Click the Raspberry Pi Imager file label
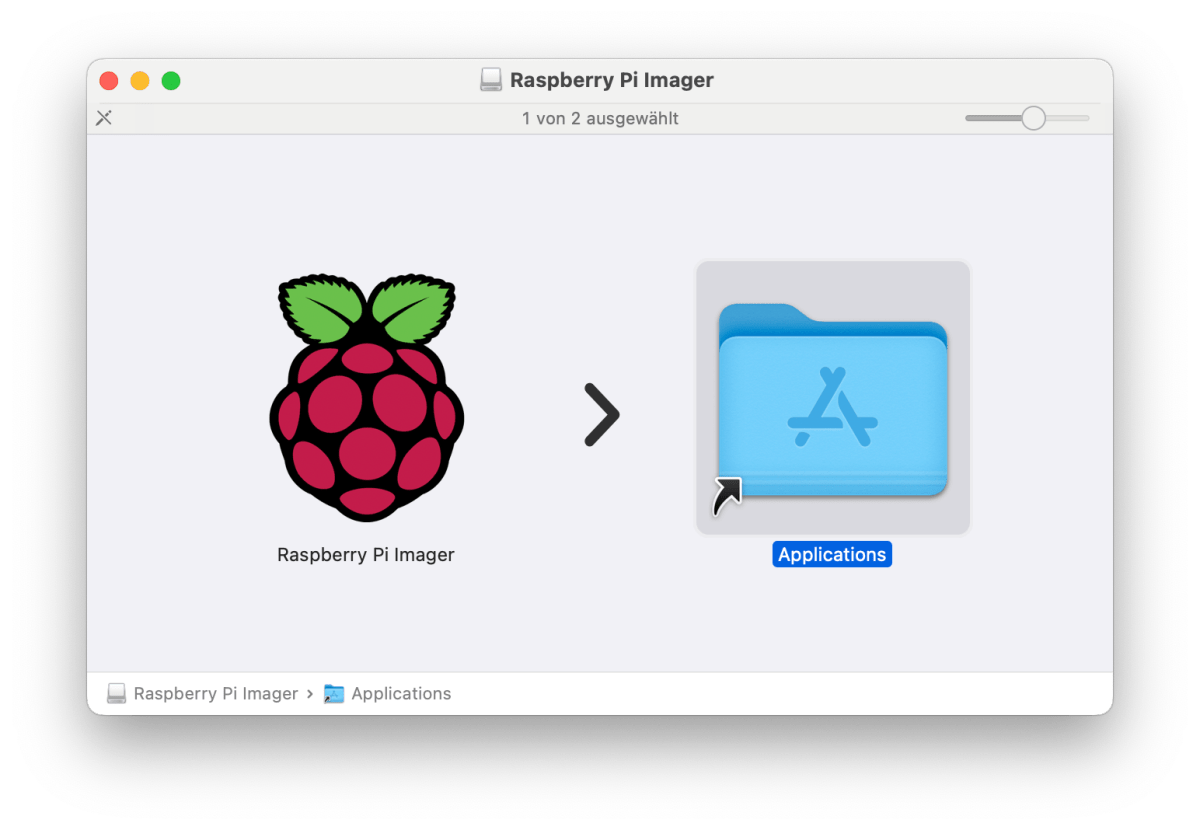 coord(366,555)
